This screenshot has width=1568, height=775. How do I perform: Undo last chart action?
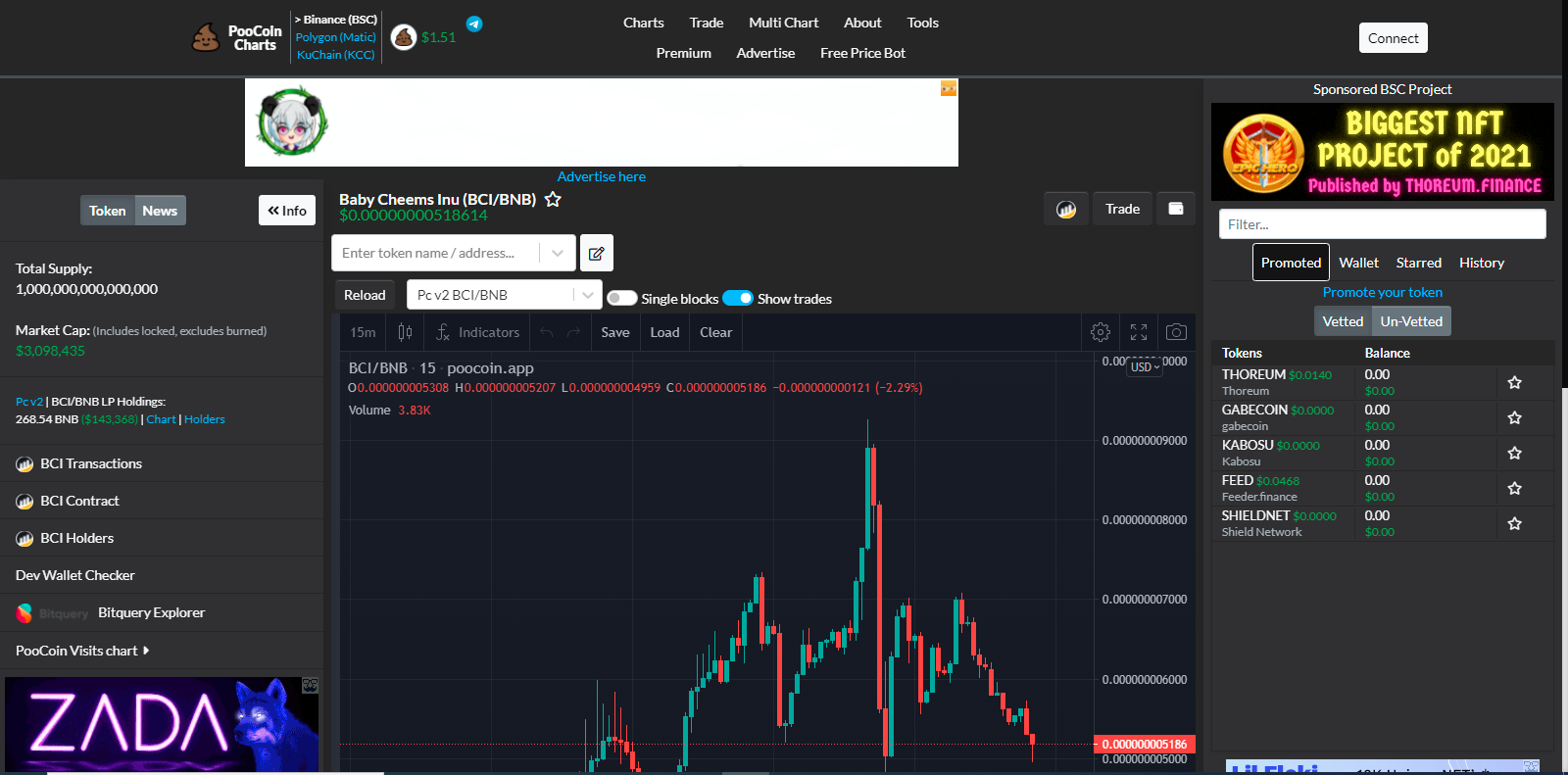click(547, 332)
